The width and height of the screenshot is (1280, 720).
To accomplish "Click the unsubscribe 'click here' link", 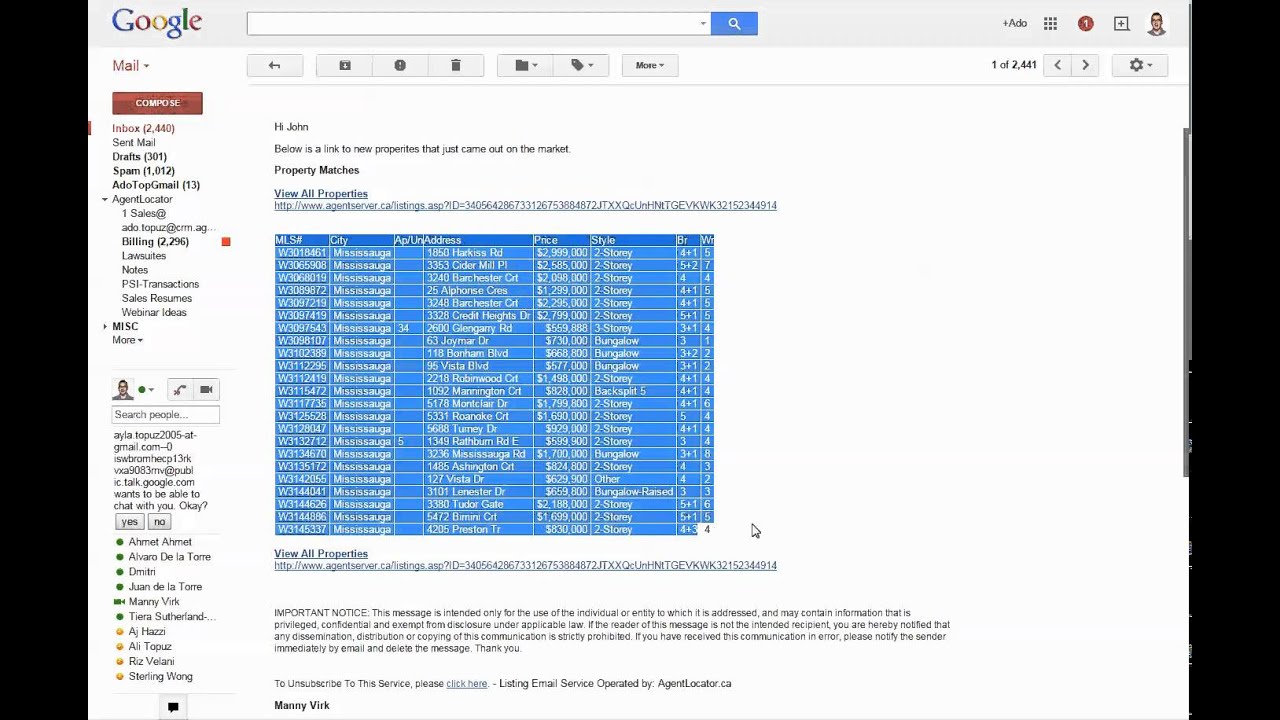I will [x=467, y=684].
